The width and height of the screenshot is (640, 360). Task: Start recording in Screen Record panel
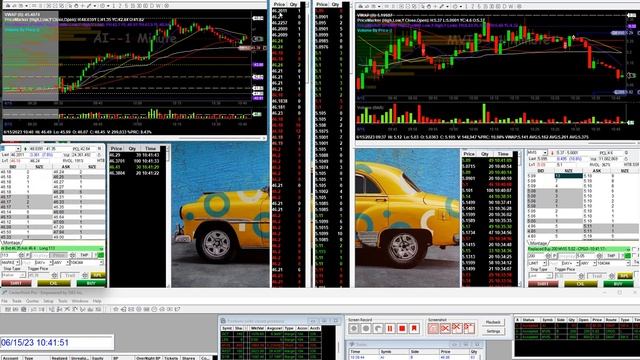point(354,328)
